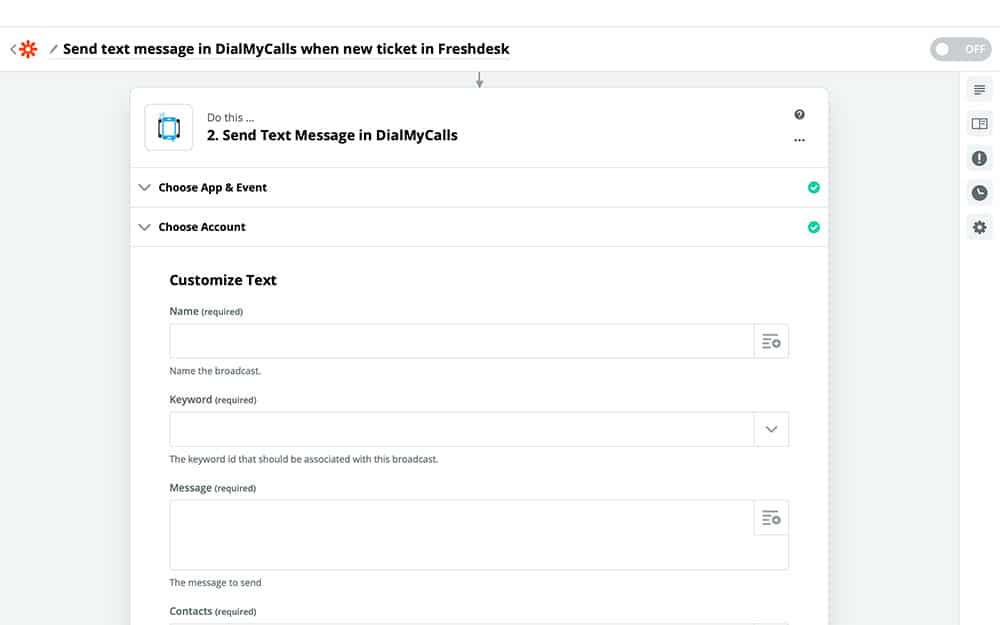Click the Zapier home logo icon
This screenshot has height=625, width=1000.
[28, 49]
